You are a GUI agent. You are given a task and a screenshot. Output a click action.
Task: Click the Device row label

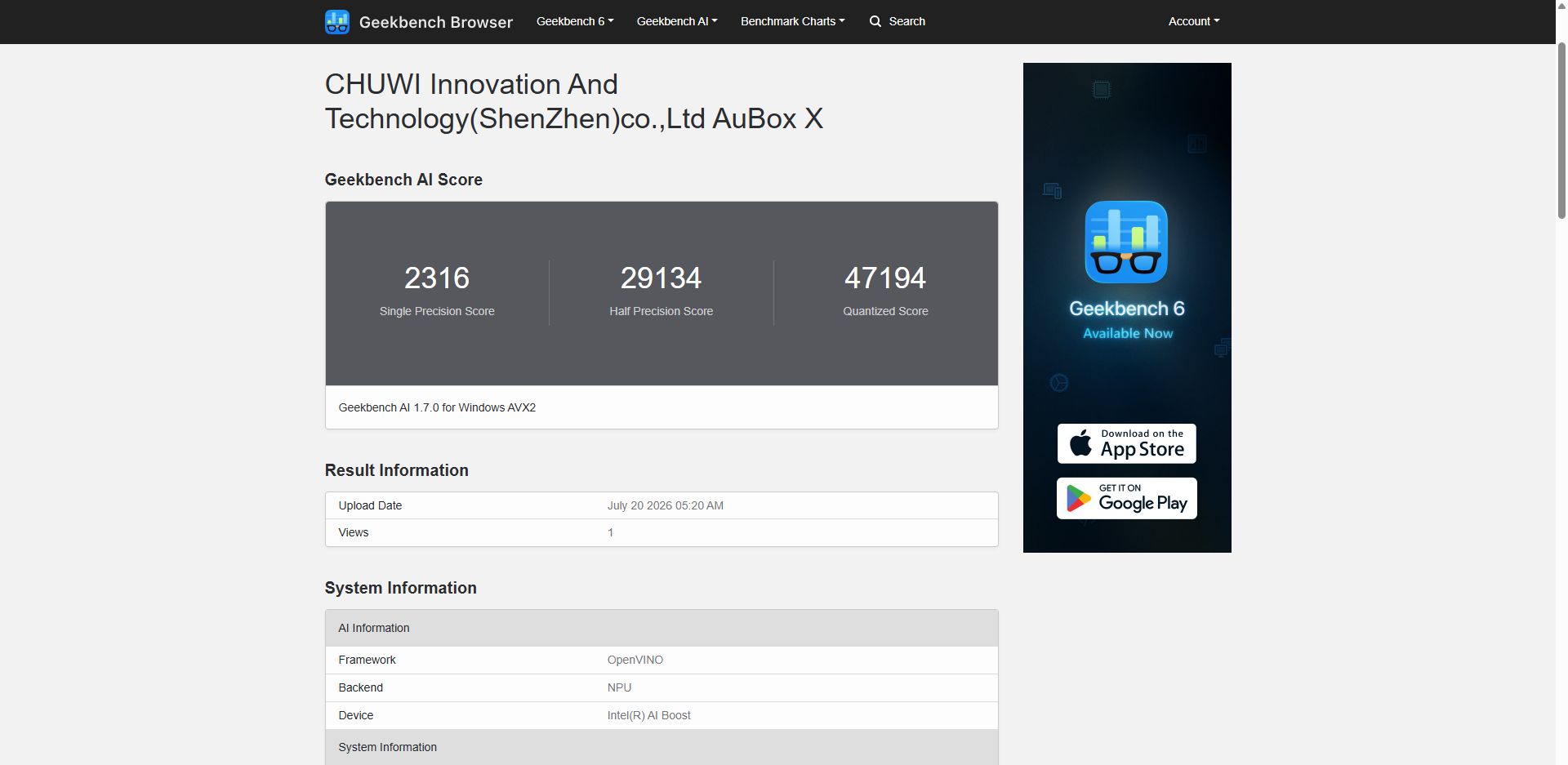[356, 715]
